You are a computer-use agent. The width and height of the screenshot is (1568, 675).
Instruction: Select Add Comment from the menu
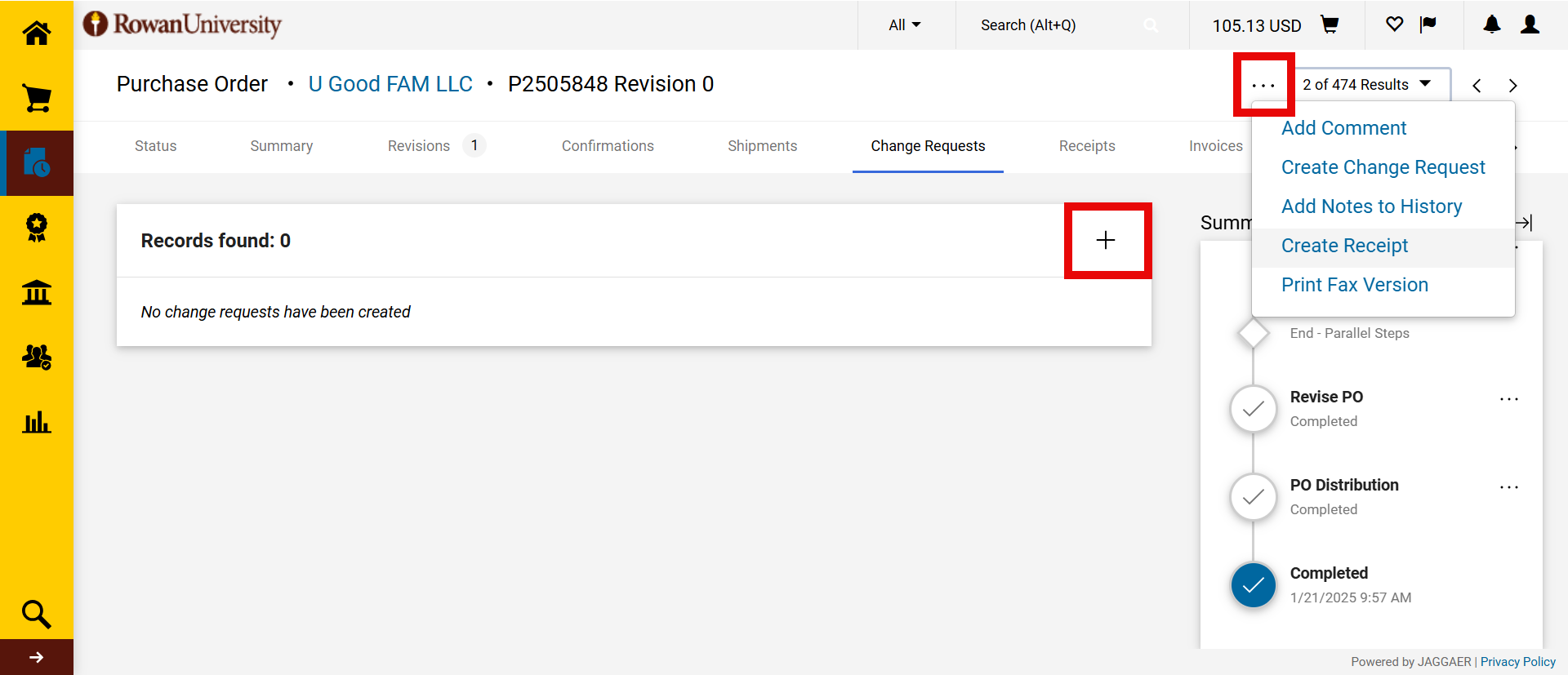(x=1343, y=128)
